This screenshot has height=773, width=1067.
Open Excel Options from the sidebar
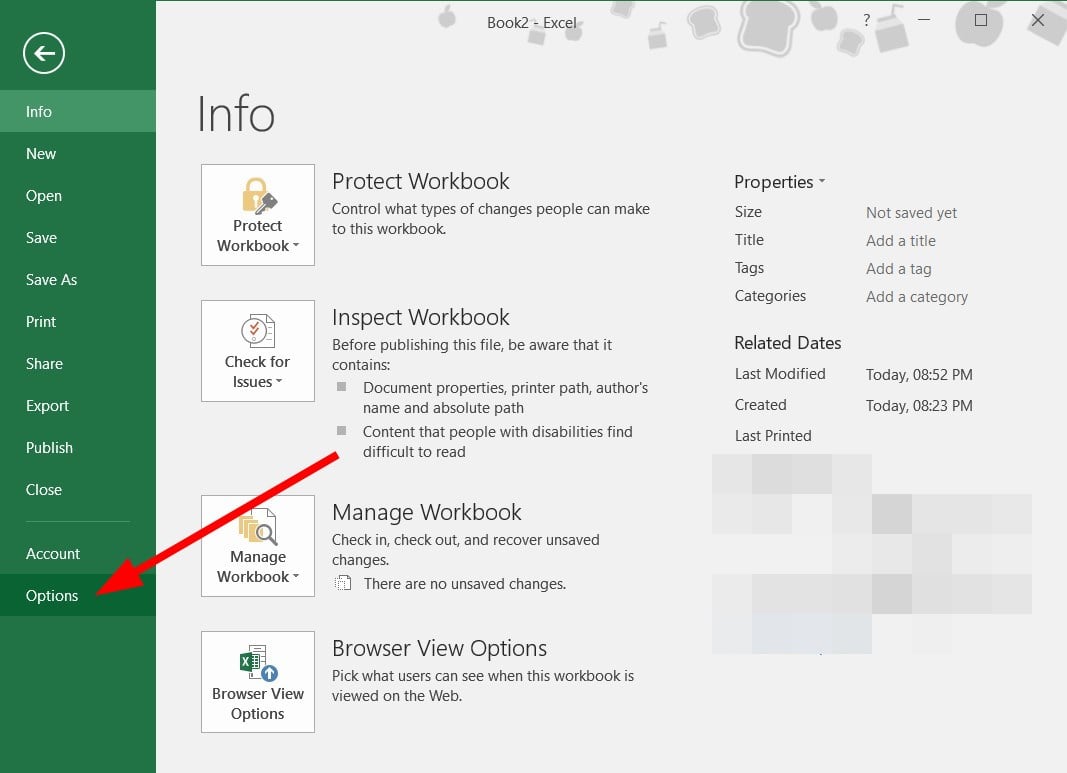coord(78,595)
